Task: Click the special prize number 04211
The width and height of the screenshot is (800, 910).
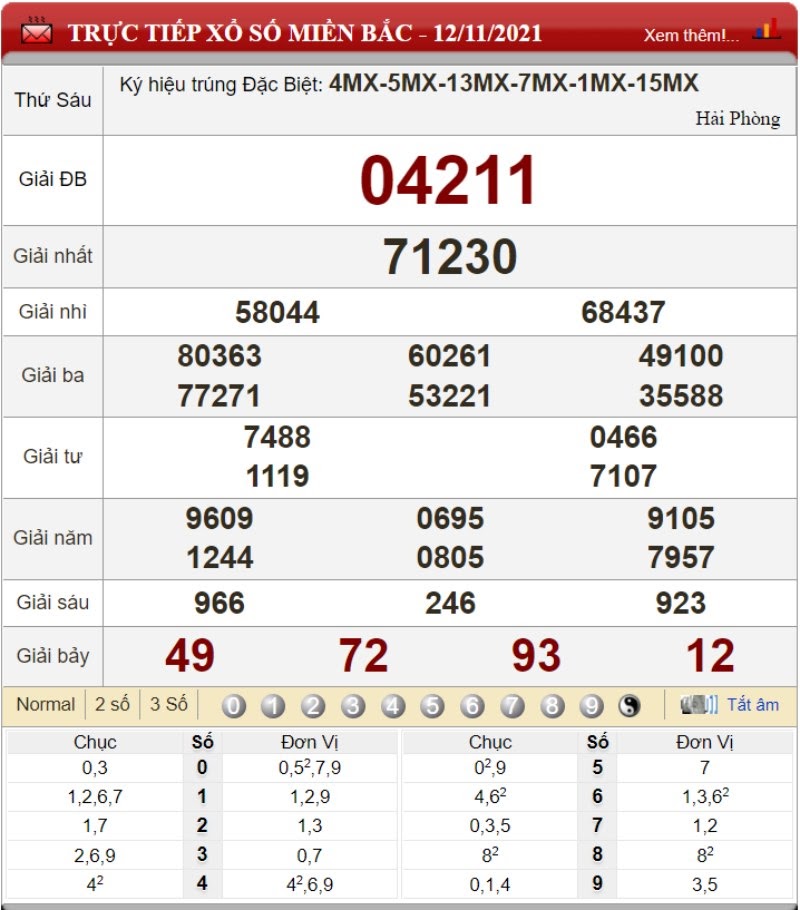Action: coord(448,180)
